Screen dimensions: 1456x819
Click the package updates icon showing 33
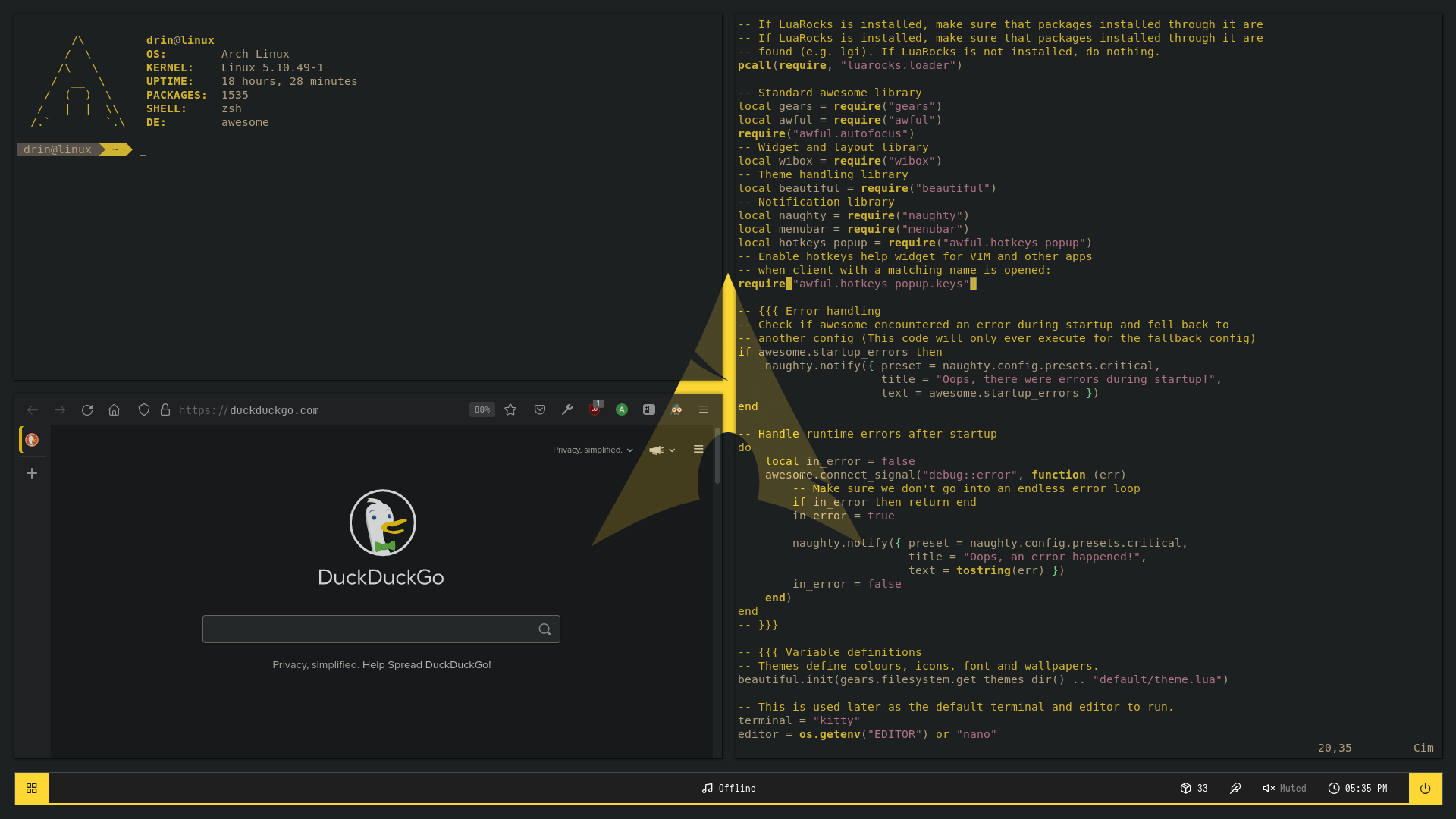click(1193, 788)
